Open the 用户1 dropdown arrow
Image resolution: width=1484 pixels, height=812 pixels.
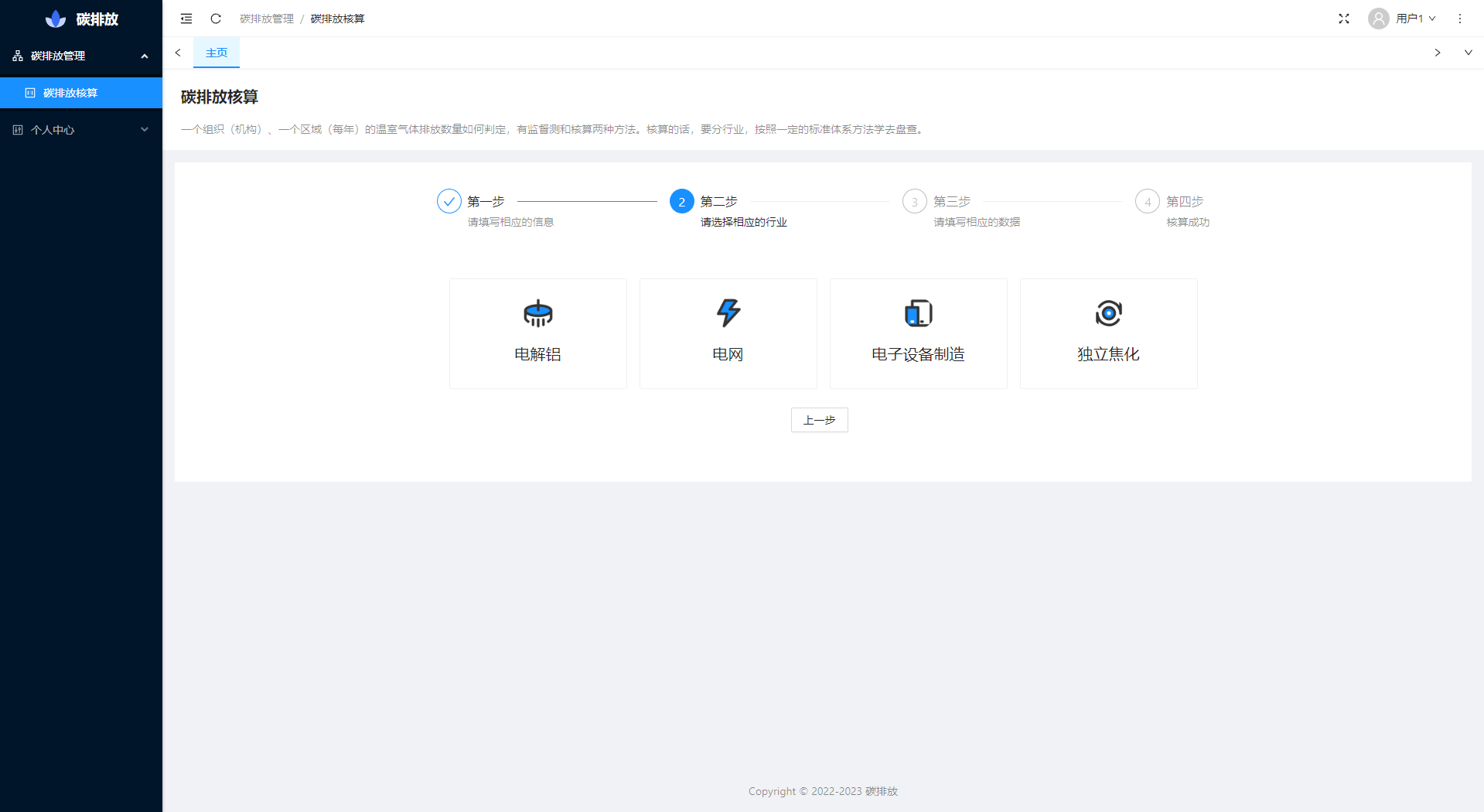1432,19
